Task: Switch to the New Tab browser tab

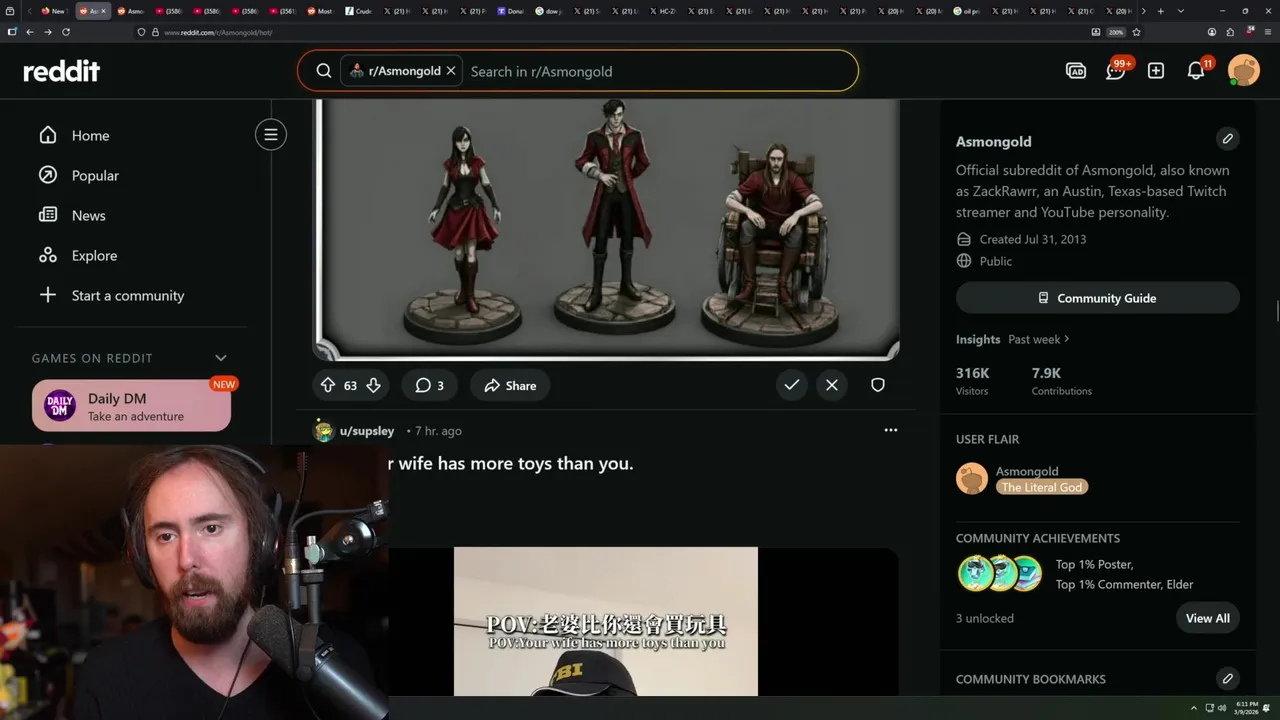Action: point(53,11)
